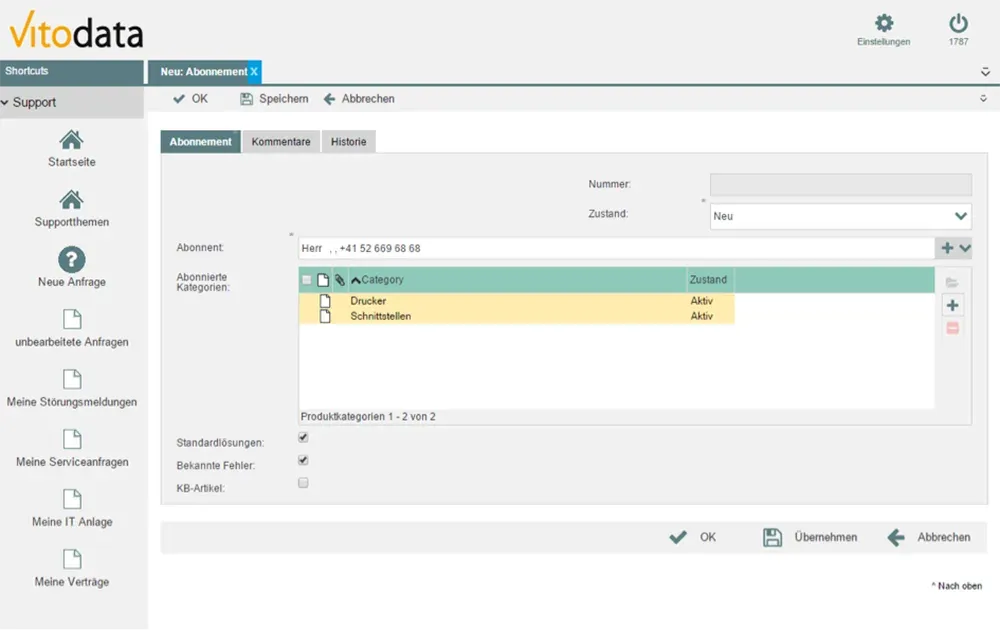Toggle select-all checkbox in category header

[x=307, y=280]
